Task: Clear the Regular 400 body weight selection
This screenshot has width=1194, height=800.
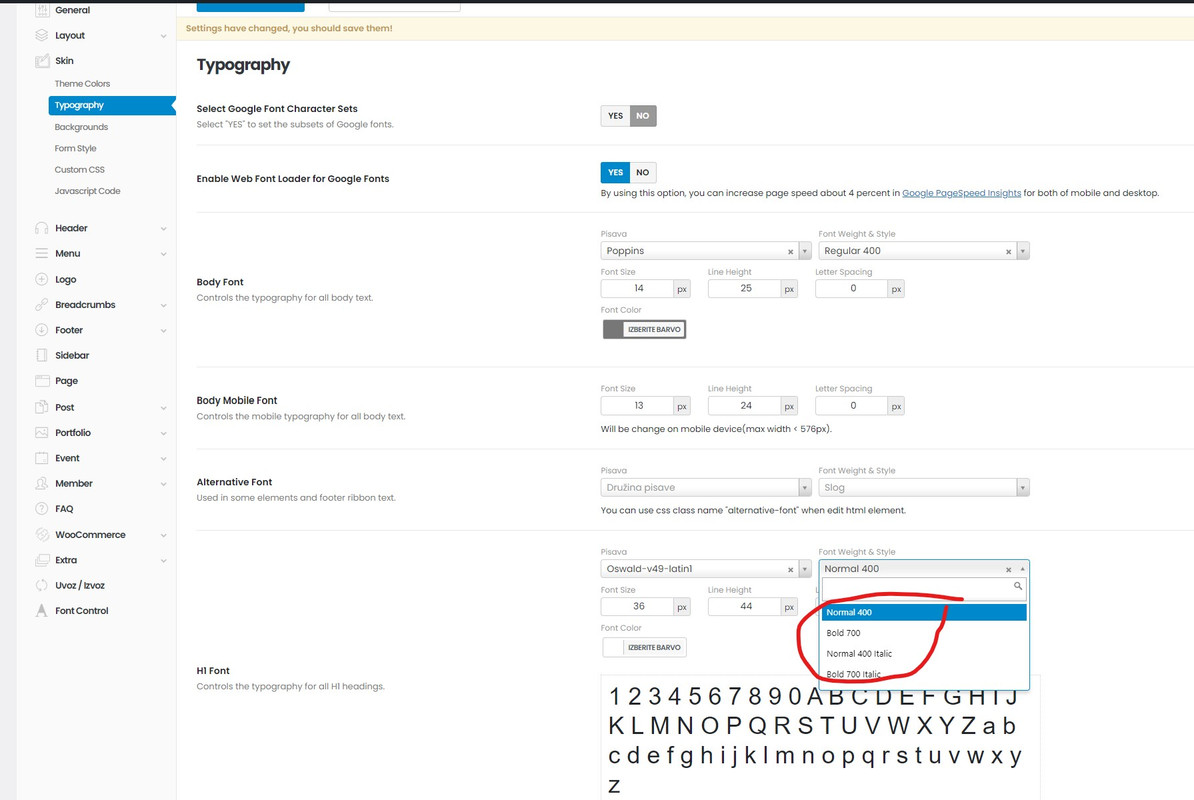Action: 1008,251
